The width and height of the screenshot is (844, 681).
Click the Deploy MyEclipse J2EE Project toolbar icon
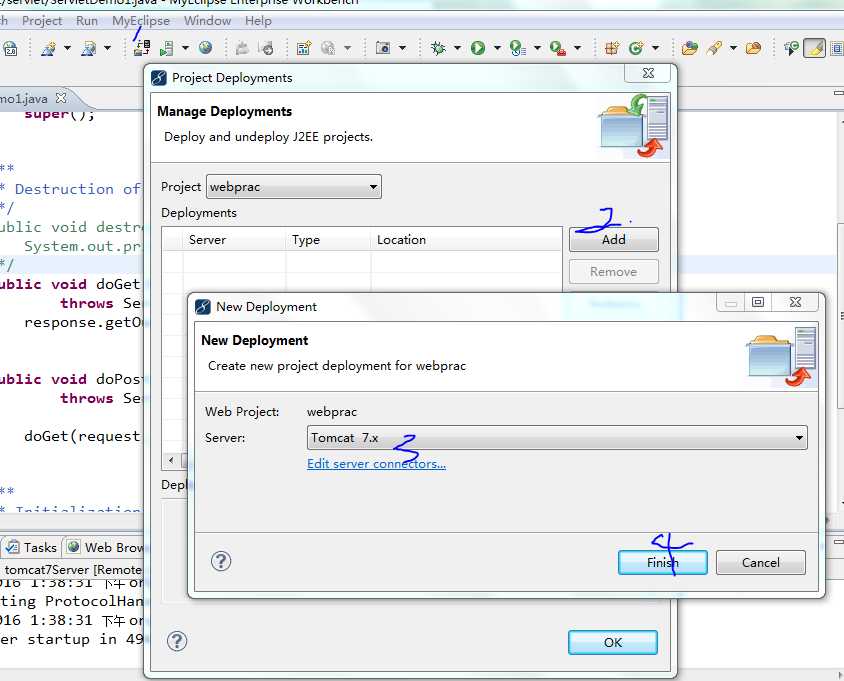(x=142, y=48)
